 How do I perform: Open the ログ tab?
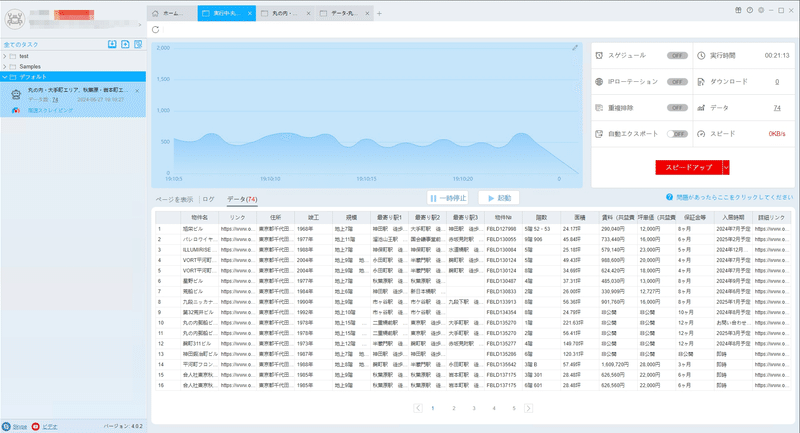[x=209, y=199]
